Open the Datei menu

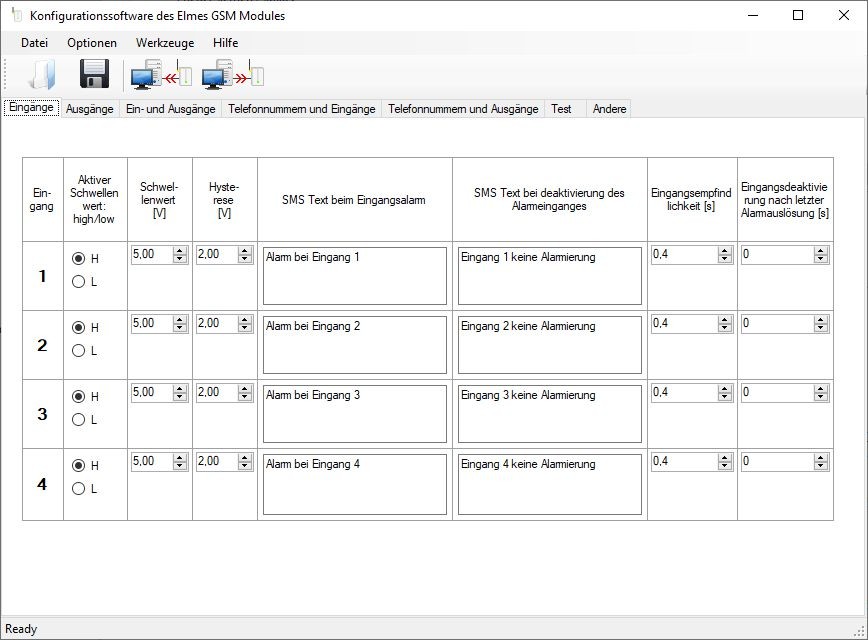click(x=34, y=43)
